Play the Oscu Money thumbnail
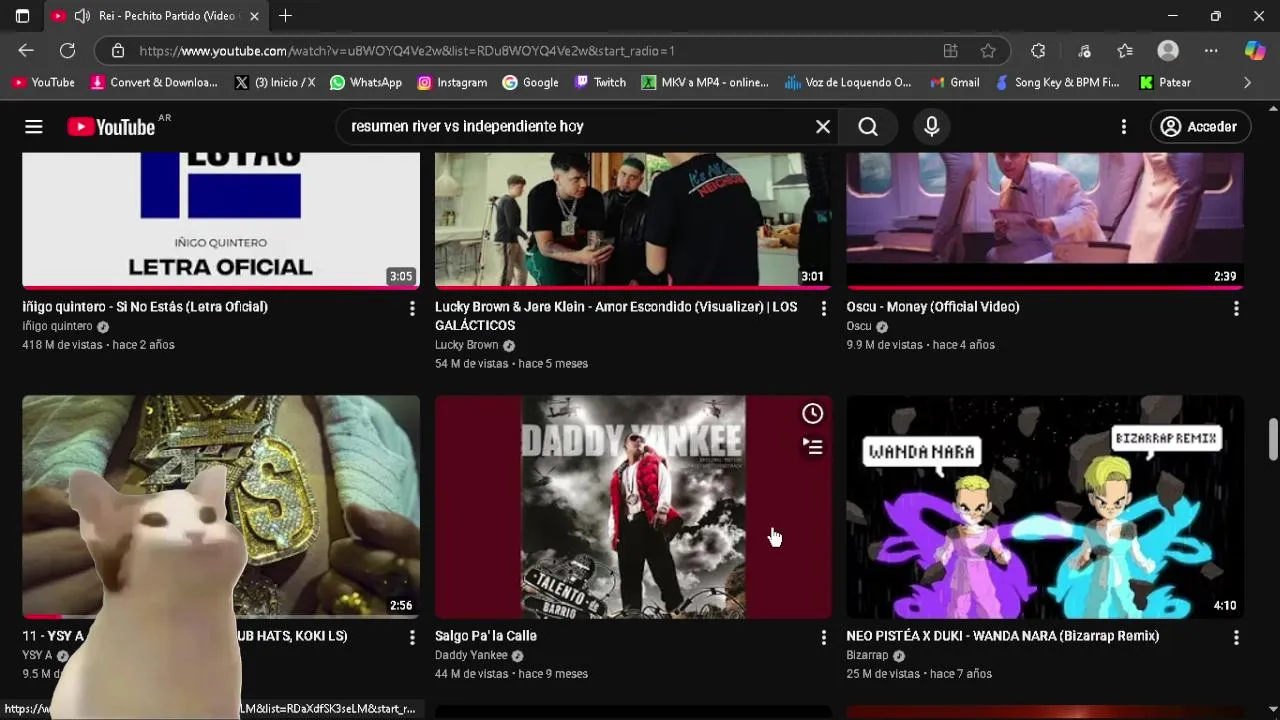 1045,220
